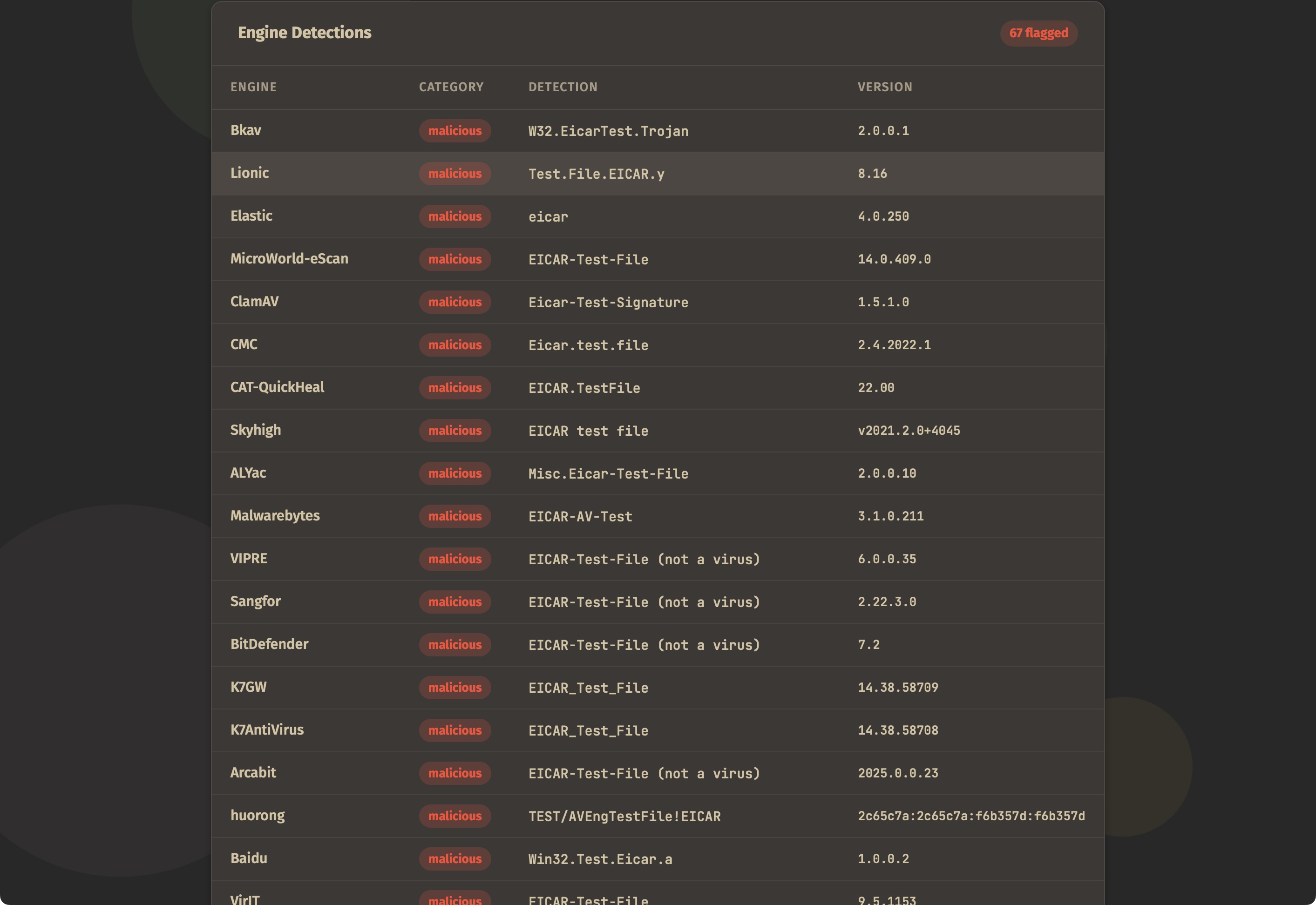The height and width of the screenshot is (905, 1316).
Task: Click the MicroWorld-eScan engine name
Action: coord(289,259)
